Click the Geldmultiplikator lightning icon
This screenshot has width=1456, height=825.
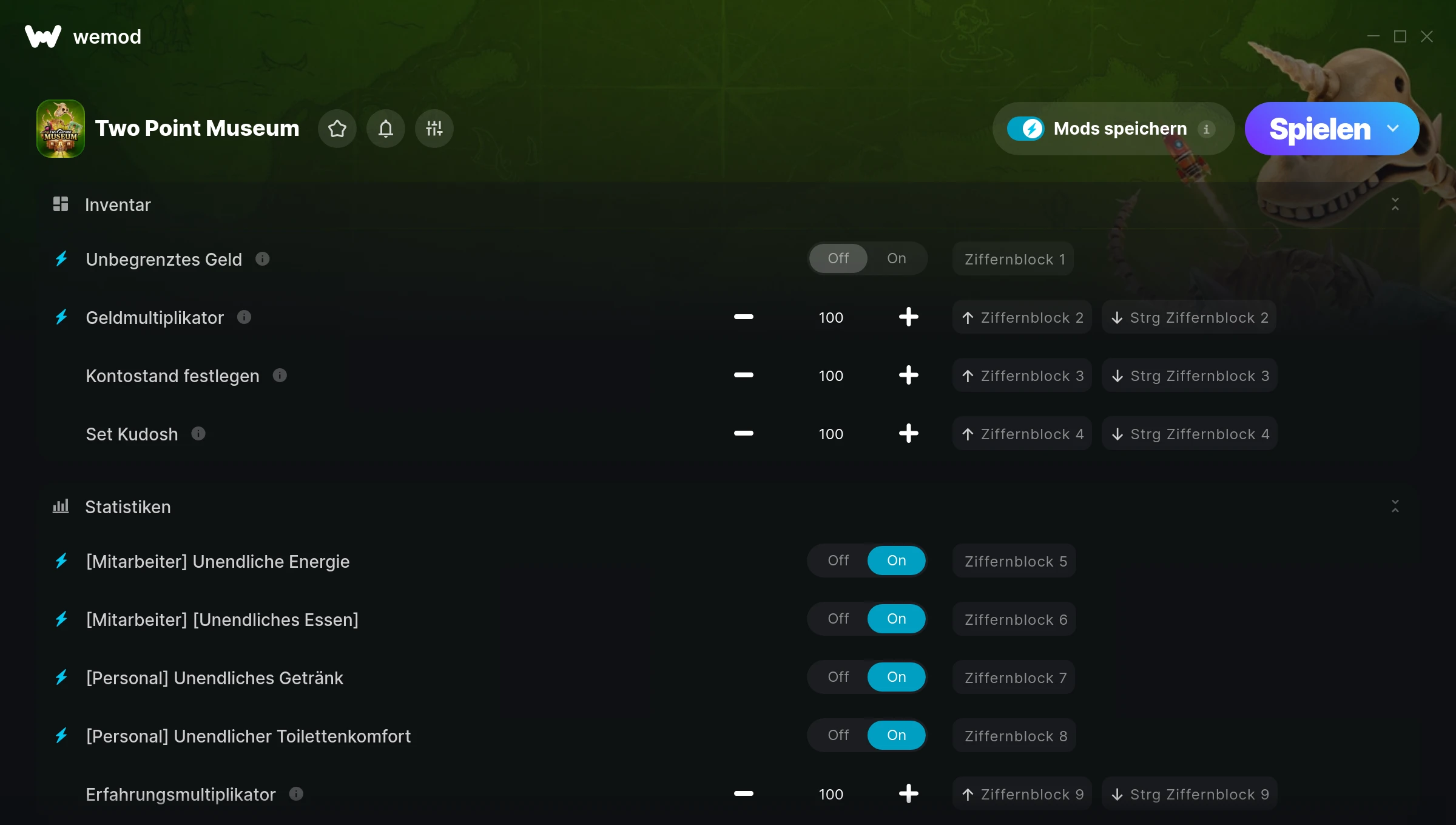(61, 317)
